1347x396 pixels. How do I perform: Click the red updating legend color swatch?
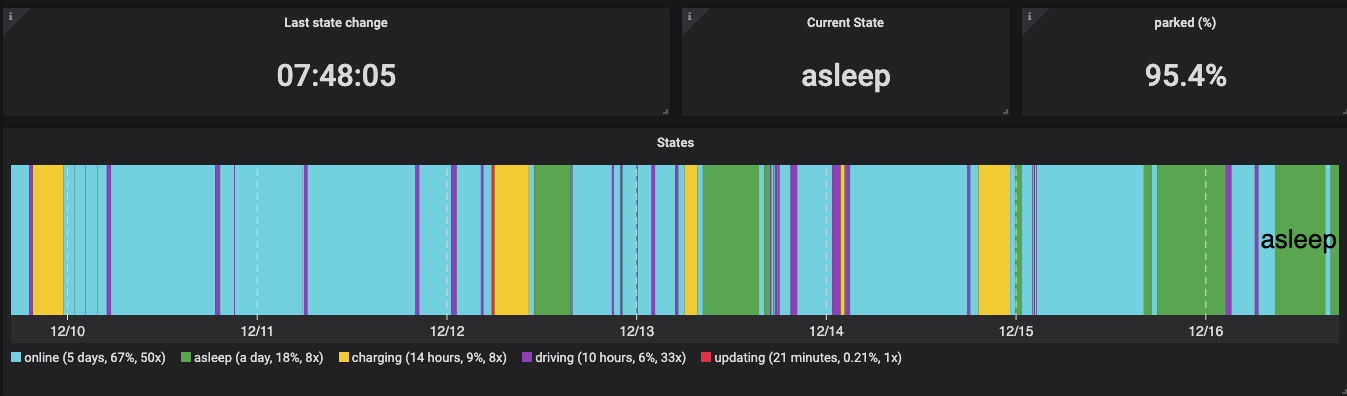pyautogui.click(x=705, y=357)
